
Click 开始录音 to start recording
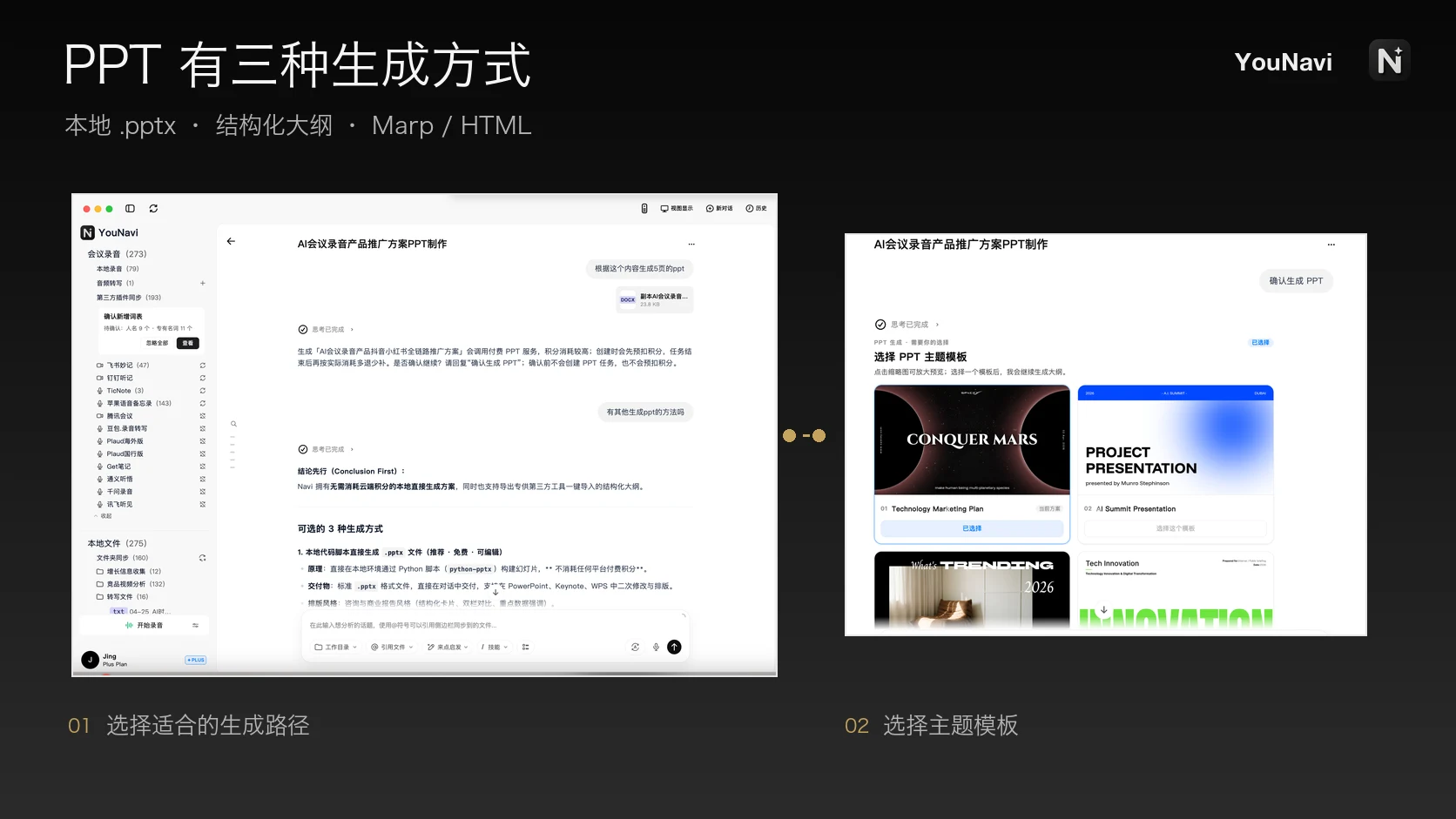(144, 626)
